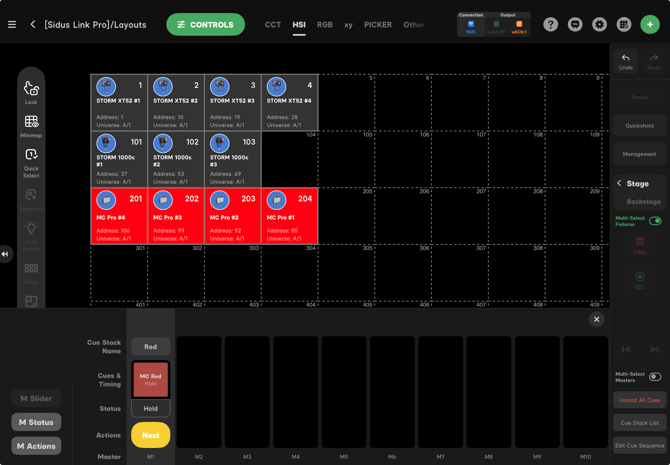The image size is (670, 465).
Task: Enable the Multi-Select Masters switch
Action: point(655,377)
